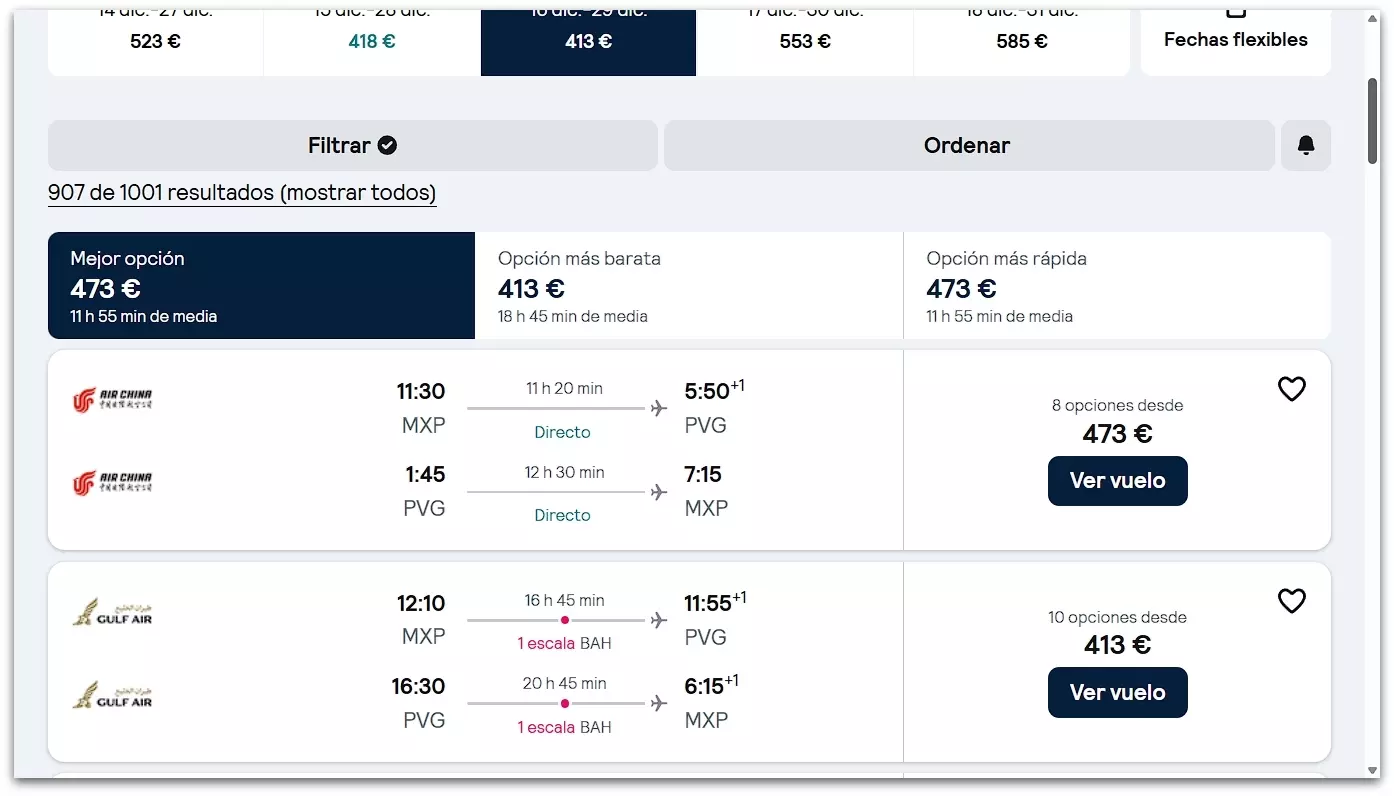Select the Mejor opción tab
The width and height of the screenshot is (1394, 796).
pos(261,286)
